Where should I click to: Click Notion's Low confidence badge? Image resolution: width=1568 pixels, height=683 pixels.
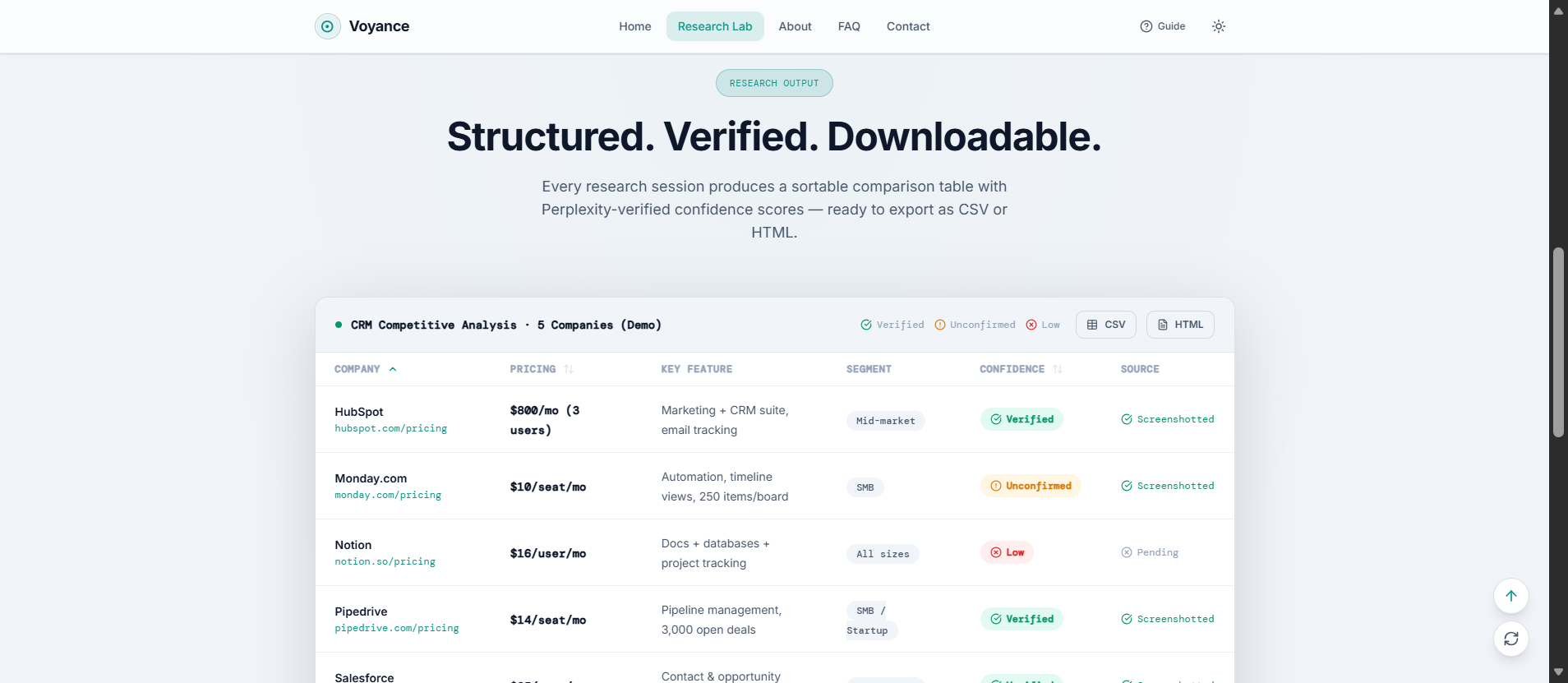pos(1007,552)
